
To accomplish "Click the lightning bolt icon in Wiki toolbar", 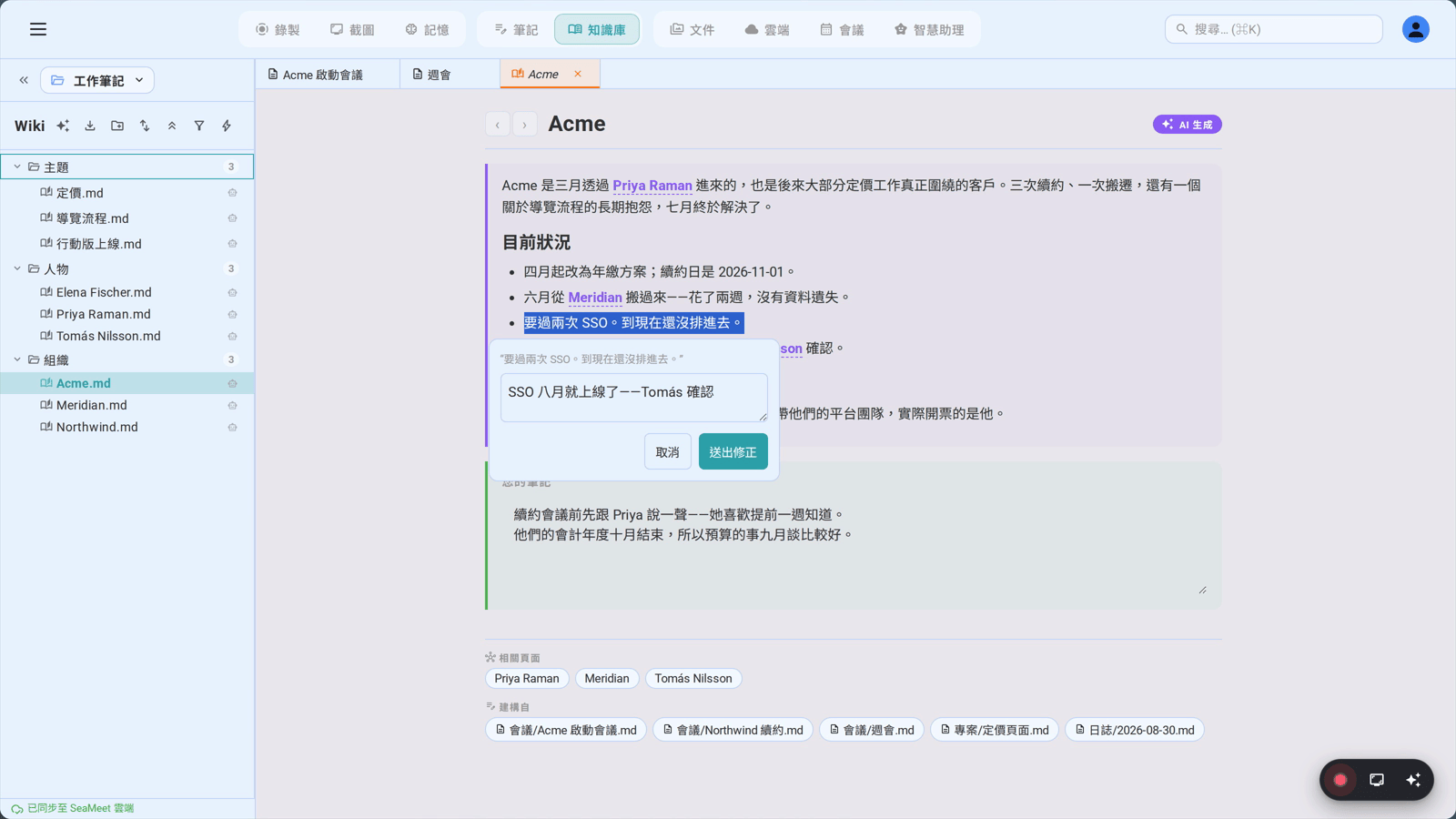I will 227,126.
